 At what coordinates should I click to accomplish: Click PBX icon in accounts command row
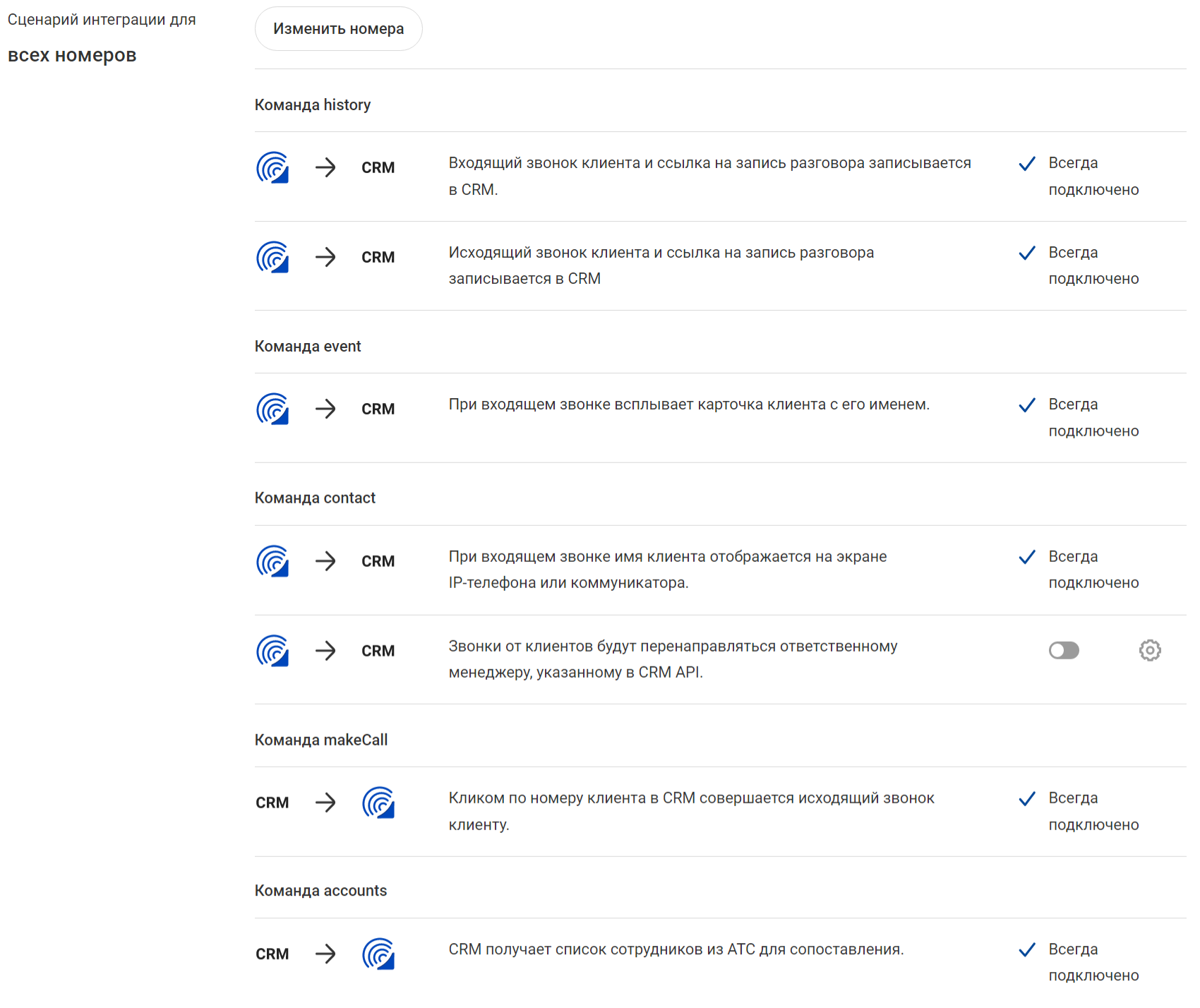point(378,954)
